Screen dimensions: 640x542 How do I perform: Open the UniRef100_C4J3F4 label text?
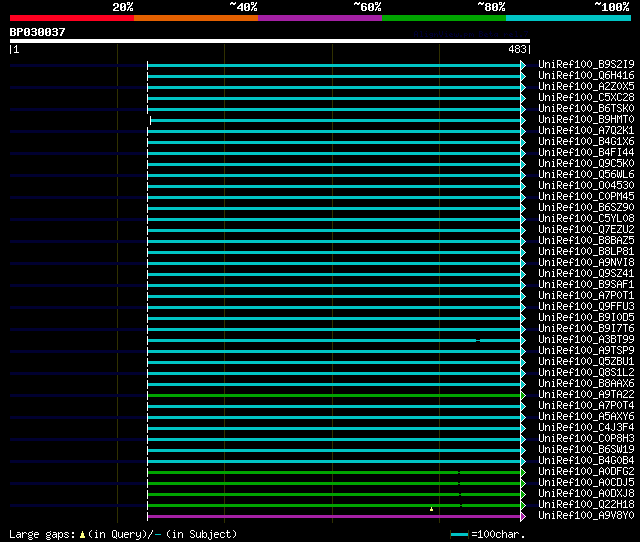click(586, 428)
